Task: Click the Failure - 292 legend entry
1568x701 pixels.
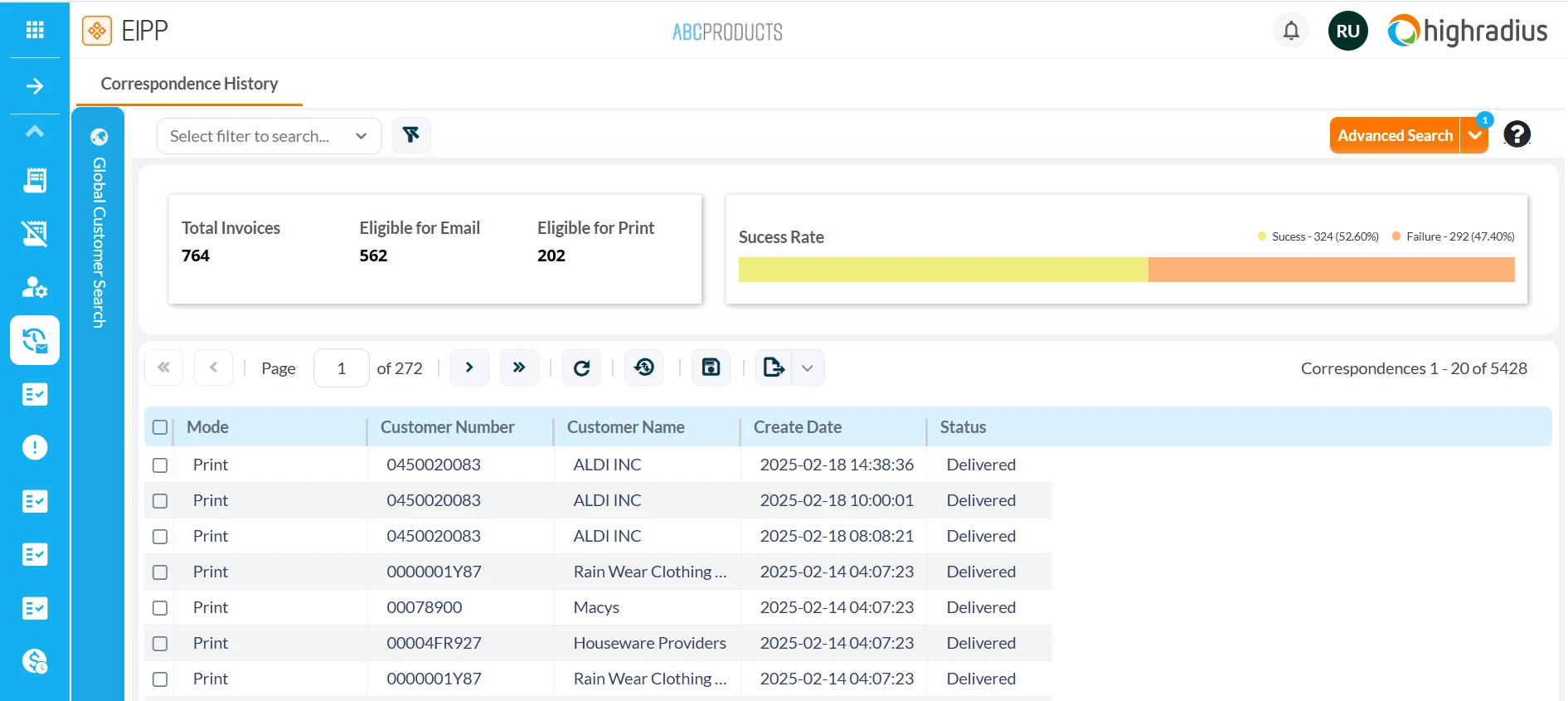Action: tap(1454, 236)
